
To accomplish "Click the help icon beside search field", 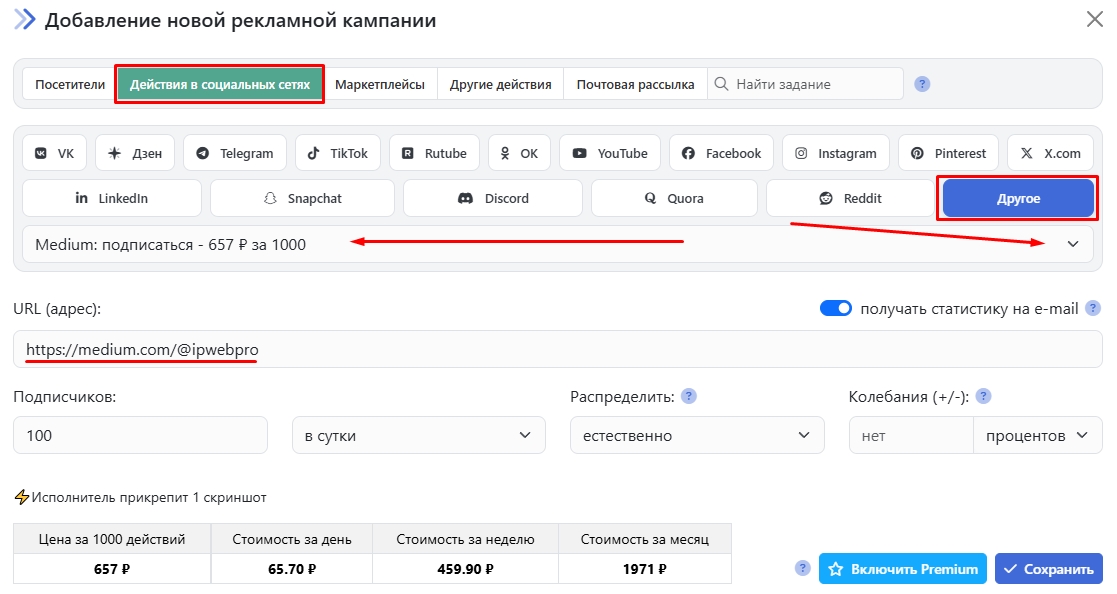I will click(x=923, y=84).
